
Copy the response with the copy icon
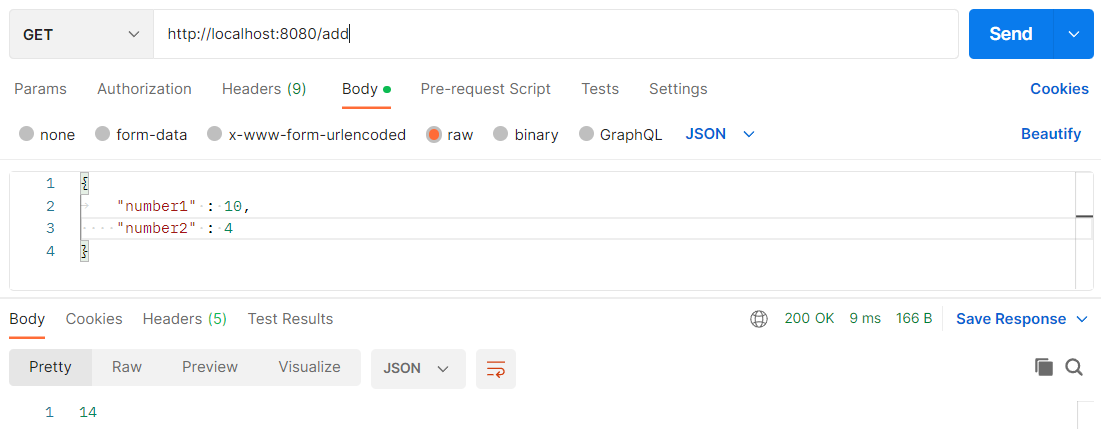pos(1043,367)
